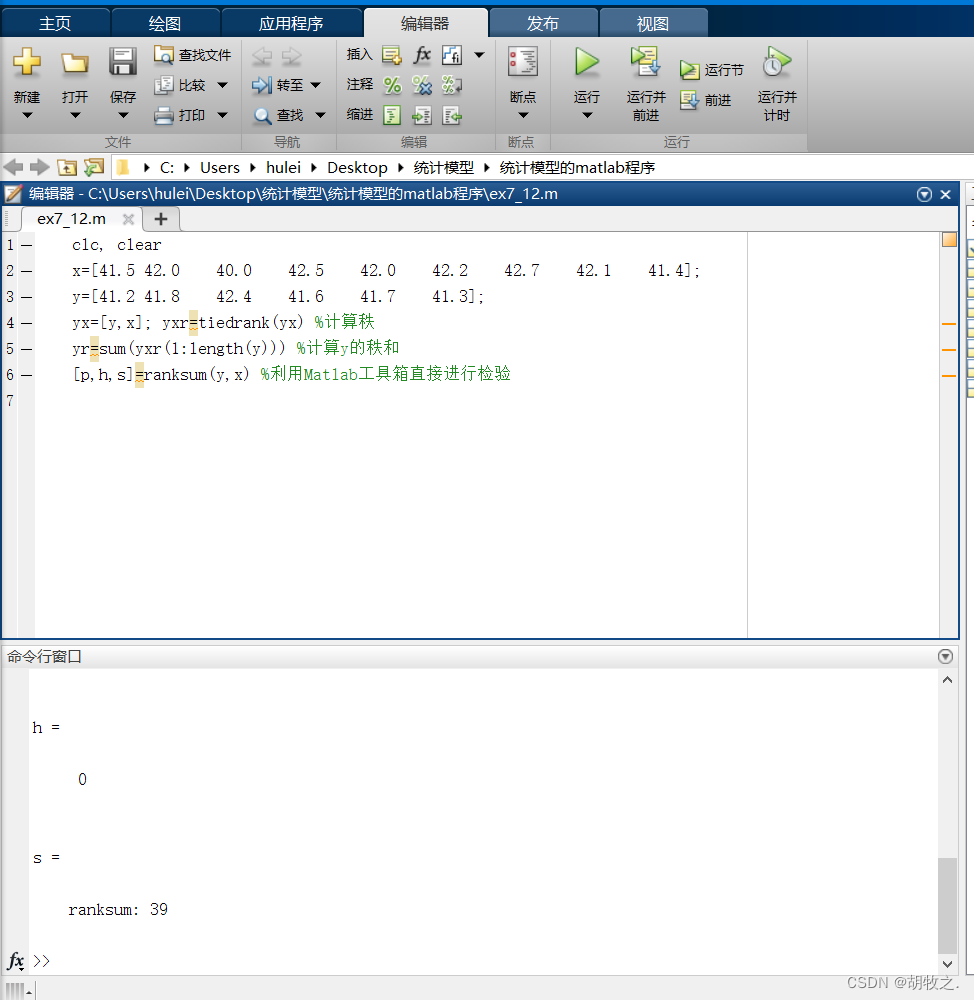Open dropdown arrow under Open (打开)
The height and width of the screenshot is (1000, 974).
pyautogui.click(x=75, y=115)
